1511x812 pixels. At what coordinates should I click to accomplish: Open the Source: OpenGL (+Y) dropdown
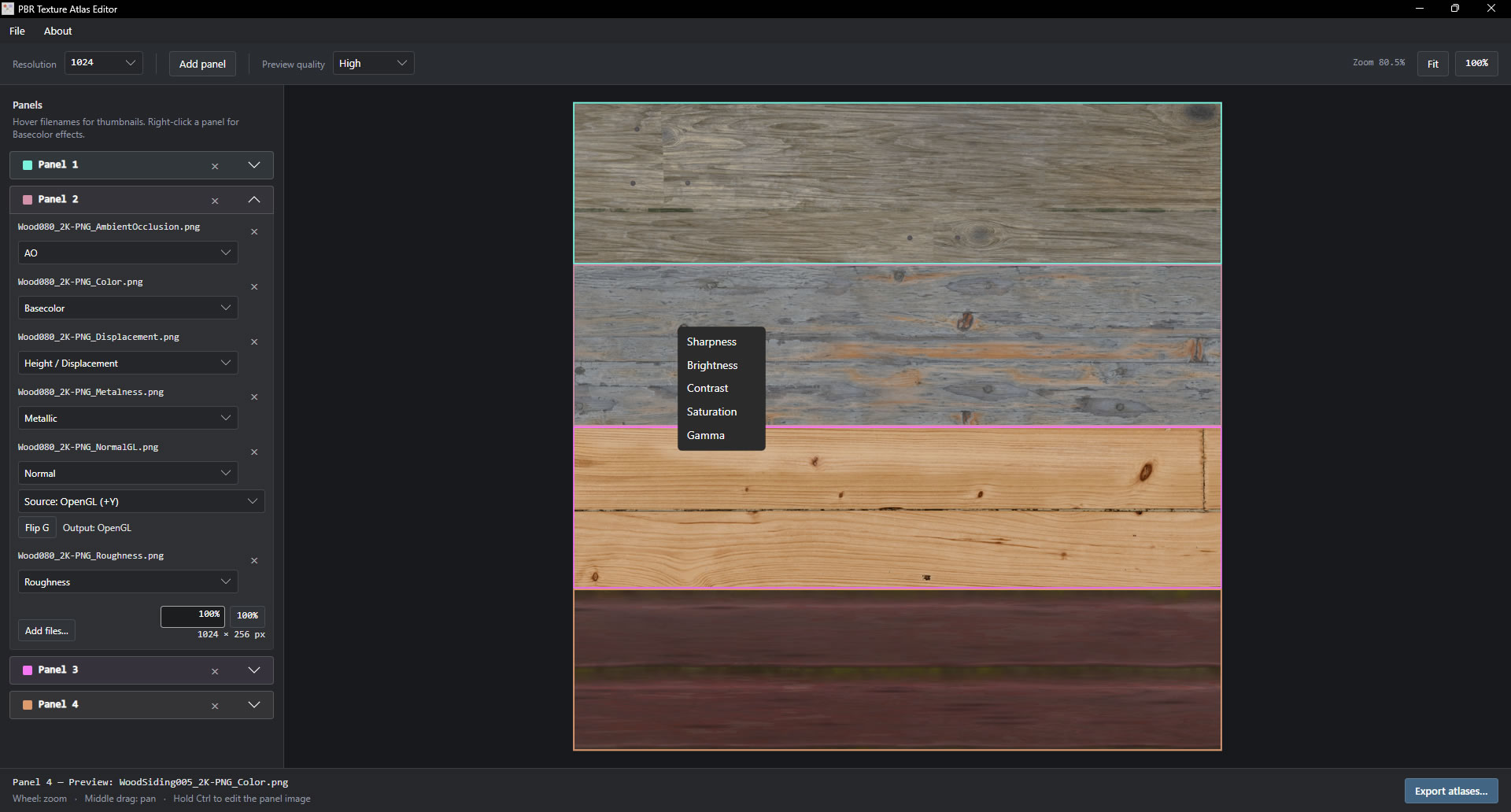click(142, 501)
